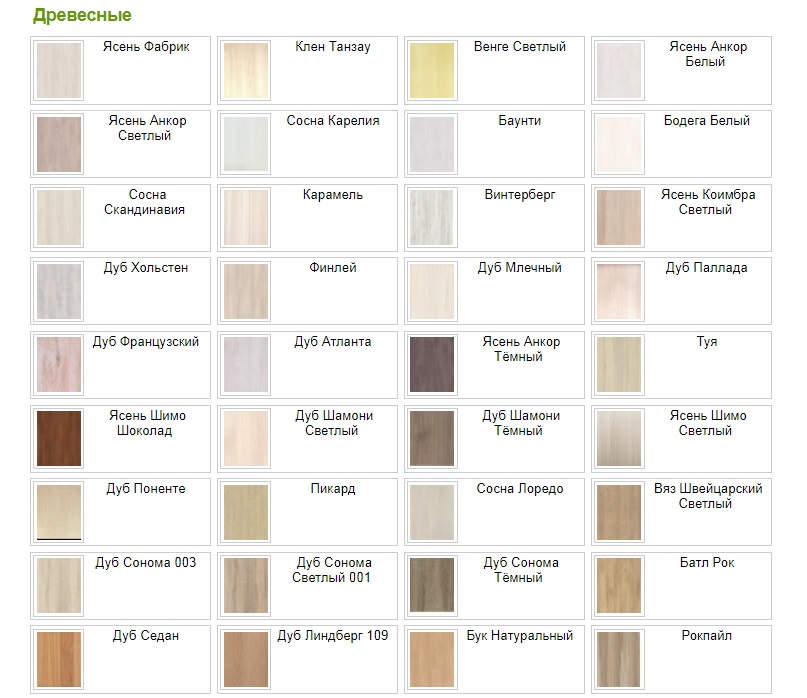Viewport: 807px width, 698px height.
Task: Open the Винтерберг option label
Action: [520, 195]
